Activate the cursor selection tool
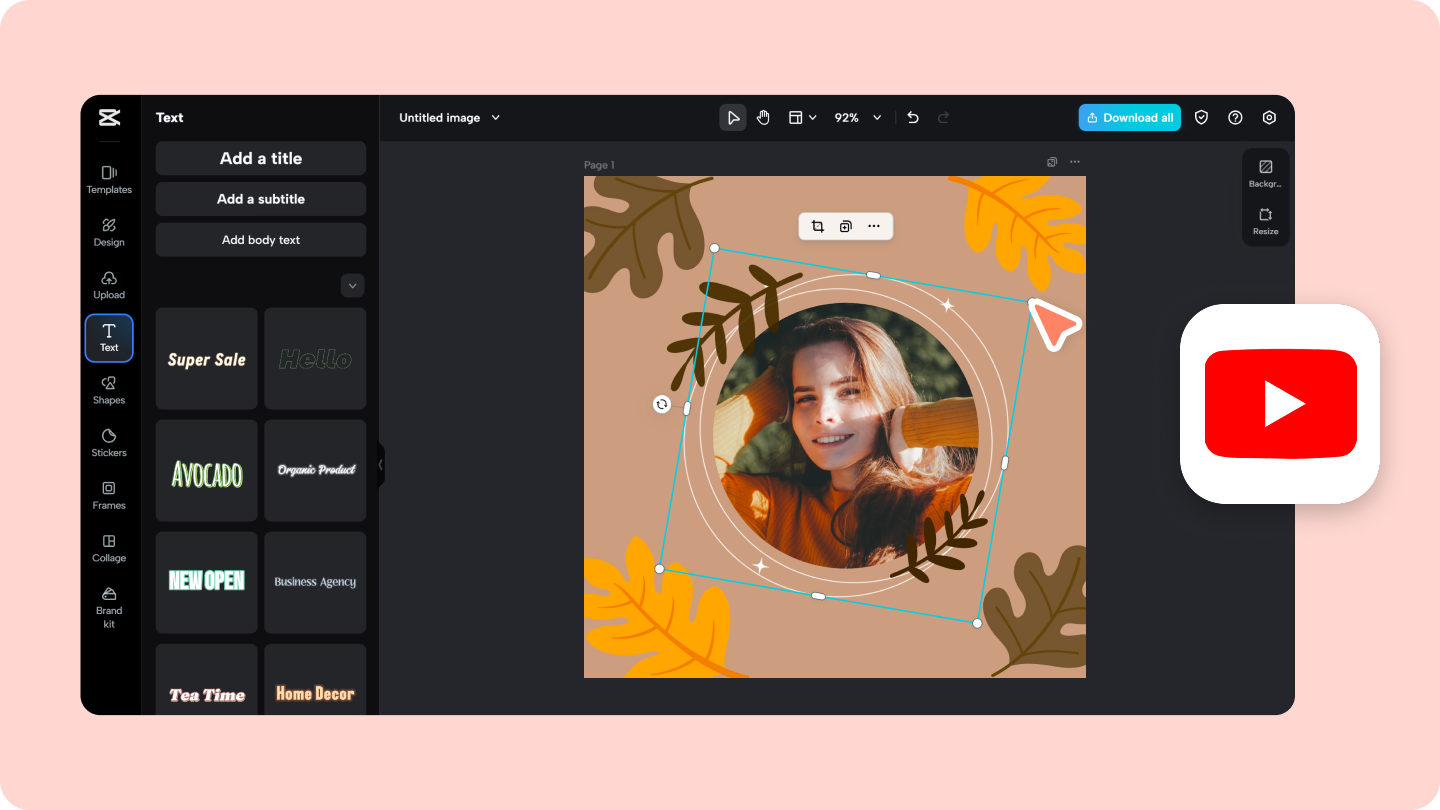The height and width of the screenshot is (810, 1440). (x=733, y=117)
